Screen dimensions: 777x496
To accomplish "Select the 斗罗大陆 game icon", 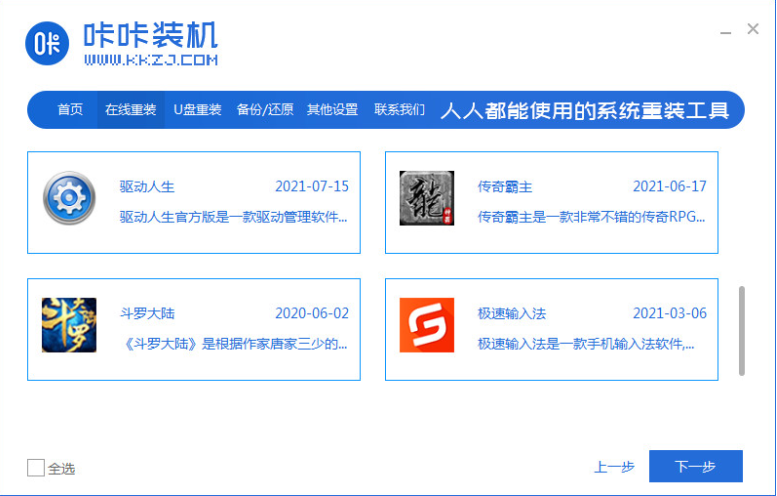I will pyautogui.click(x=69, y=325).
